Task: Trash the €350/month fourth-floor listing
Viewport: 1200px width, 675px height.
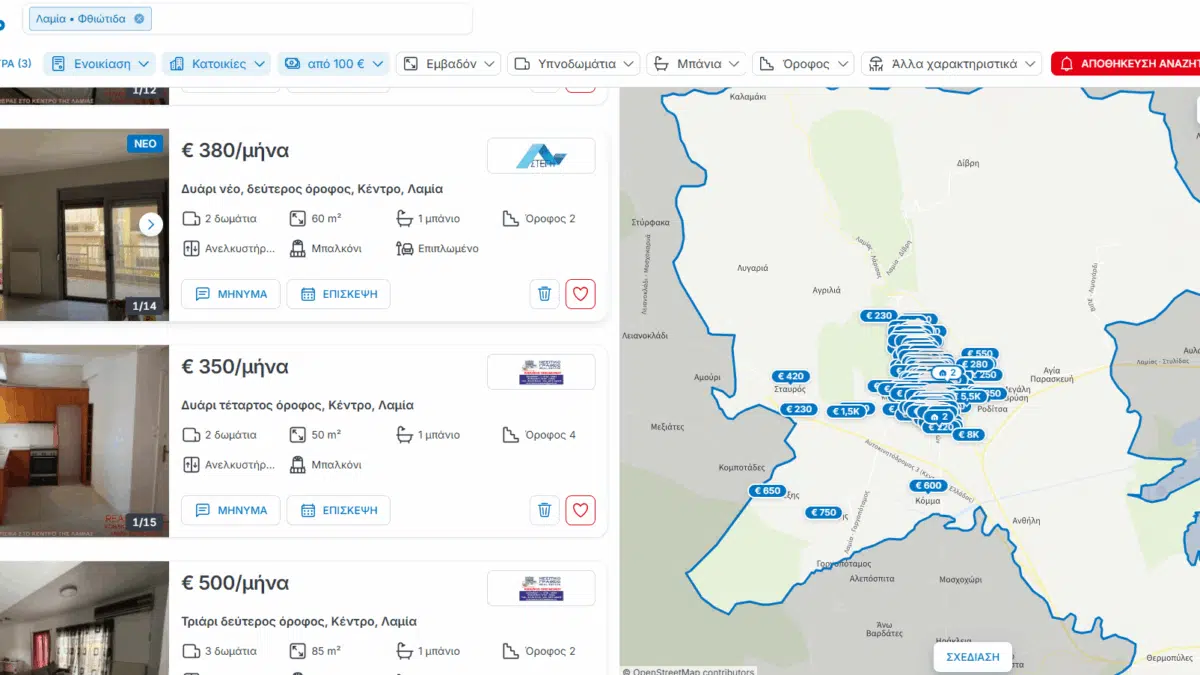Action: coord(544,510)
